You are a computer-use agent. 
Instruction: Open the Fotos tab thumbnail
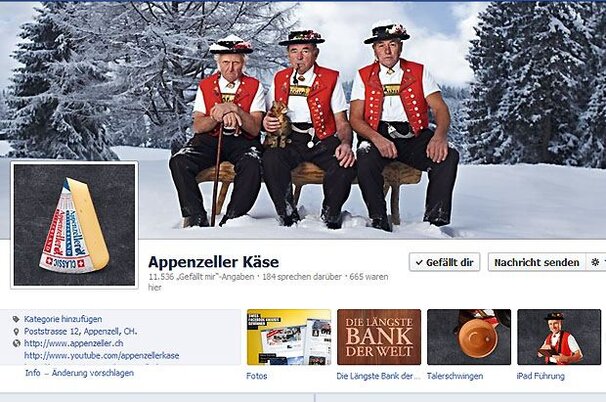pyautogui.click(x=289, y=337)
